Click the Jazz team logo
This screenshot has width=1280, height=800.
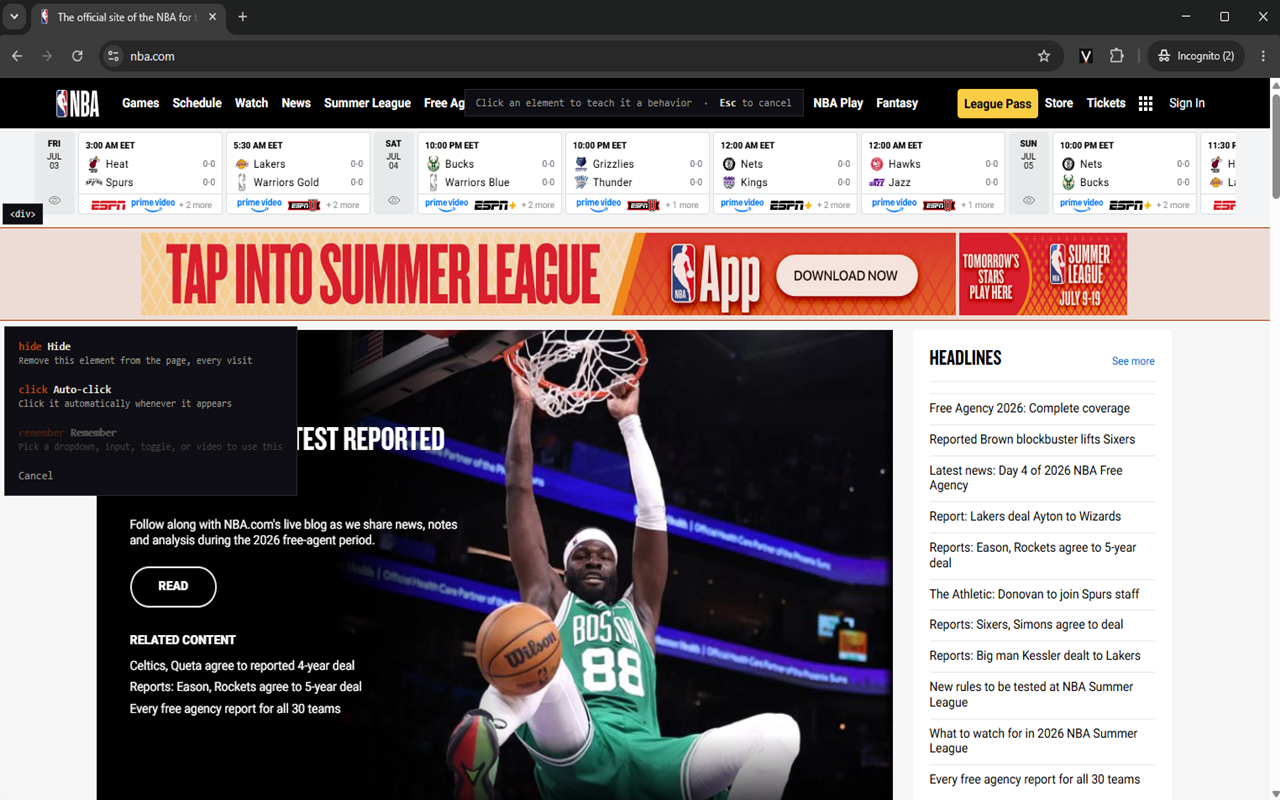click(877, 182)
